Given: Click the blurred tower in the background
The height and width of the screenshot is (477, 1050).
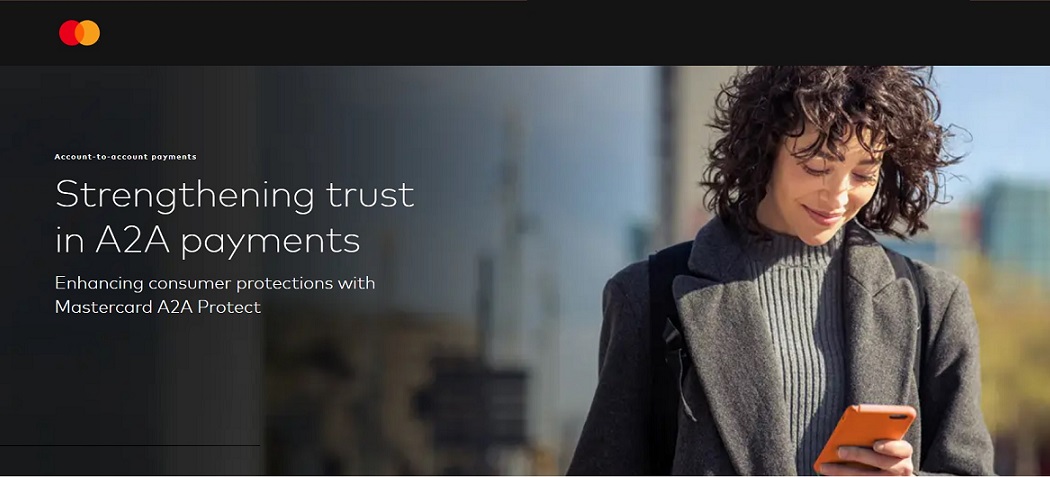Looking at the screenshot, I should coord(512,221).
